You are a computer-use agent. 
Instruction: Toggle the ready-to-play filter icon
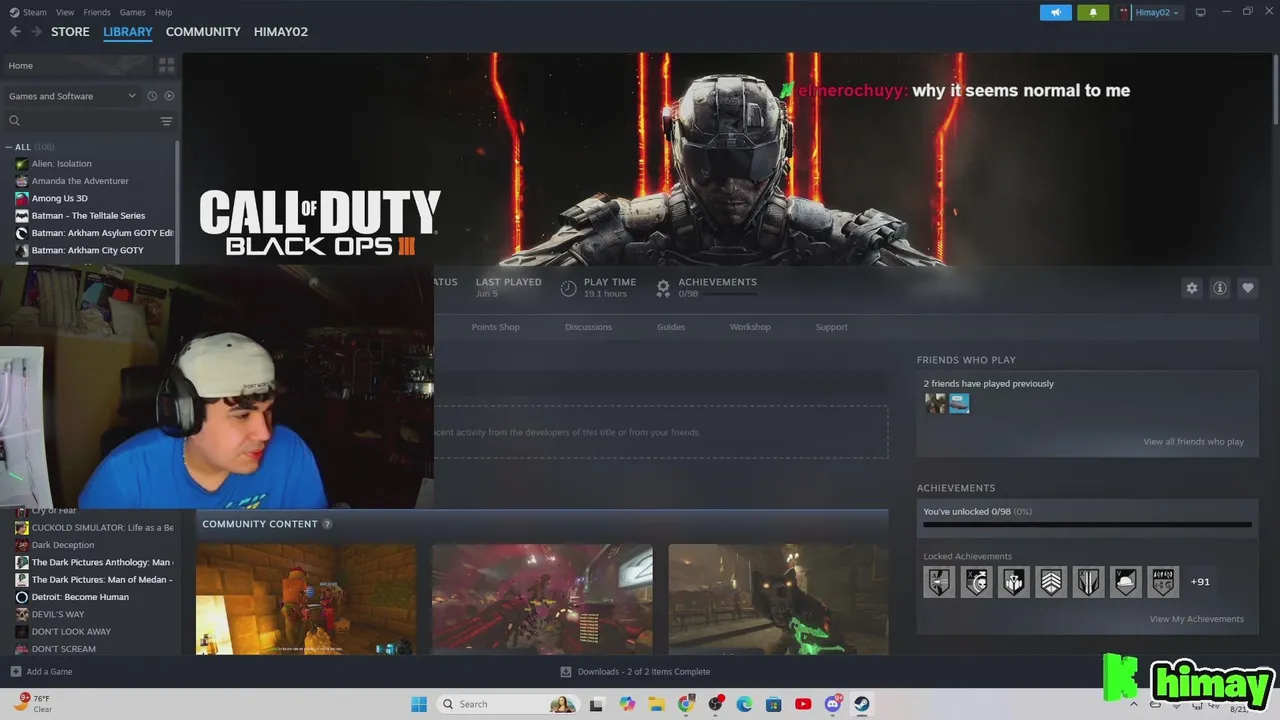(169, 96)
